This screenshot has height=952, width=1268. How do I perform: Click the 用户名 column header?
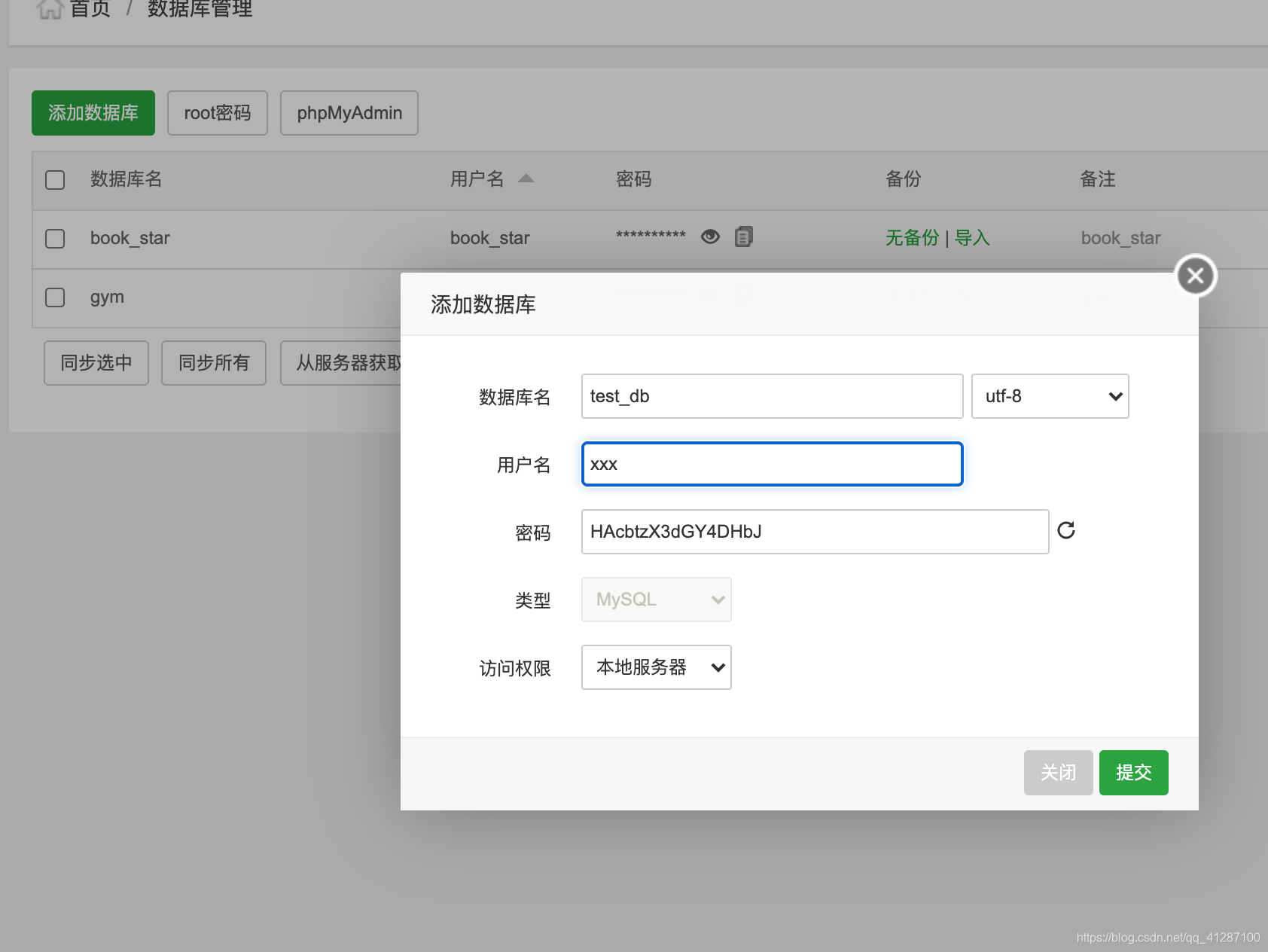coord(477,179)
